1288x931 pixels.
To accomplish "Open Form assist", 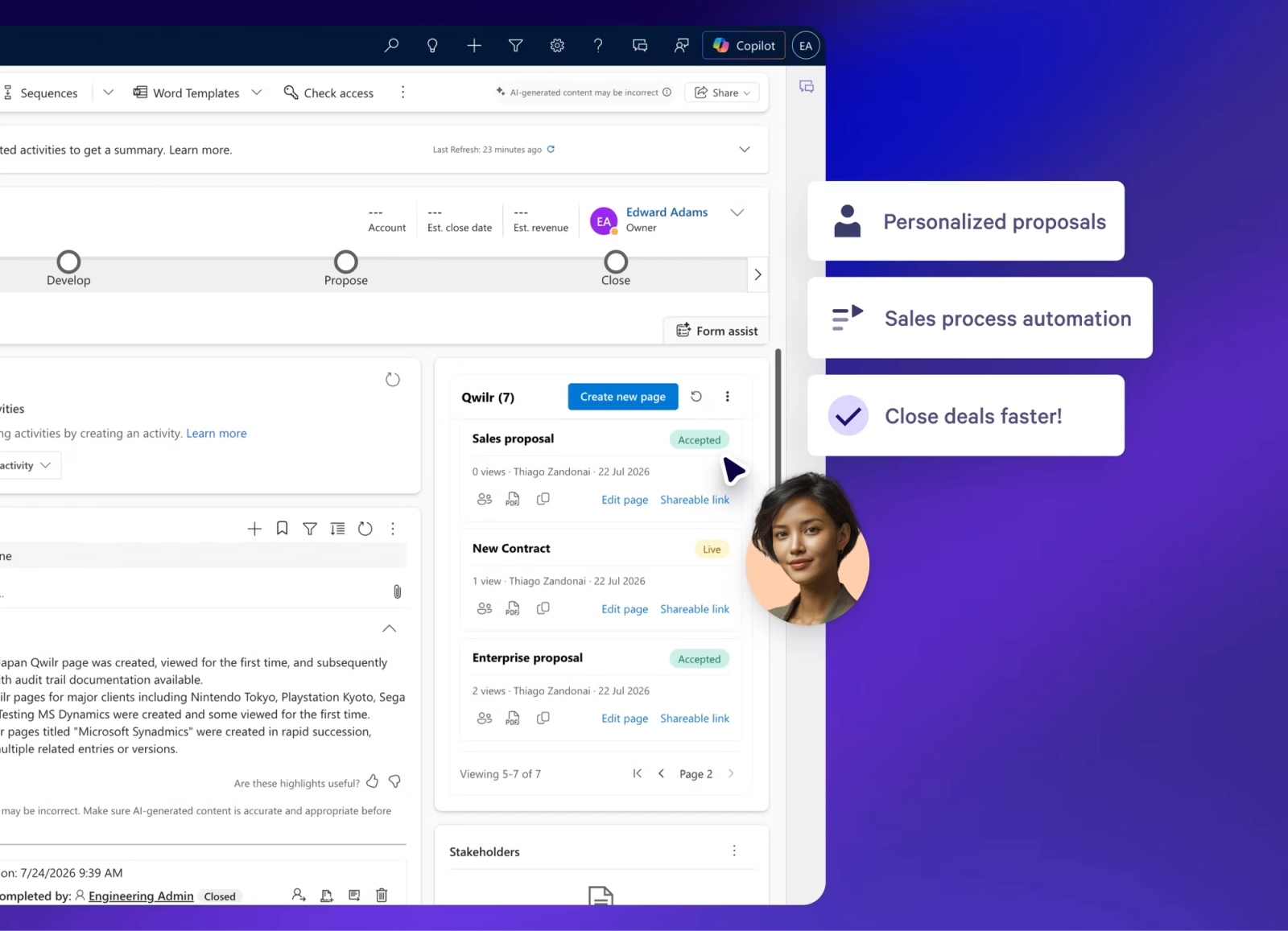I will click(716, 331).
